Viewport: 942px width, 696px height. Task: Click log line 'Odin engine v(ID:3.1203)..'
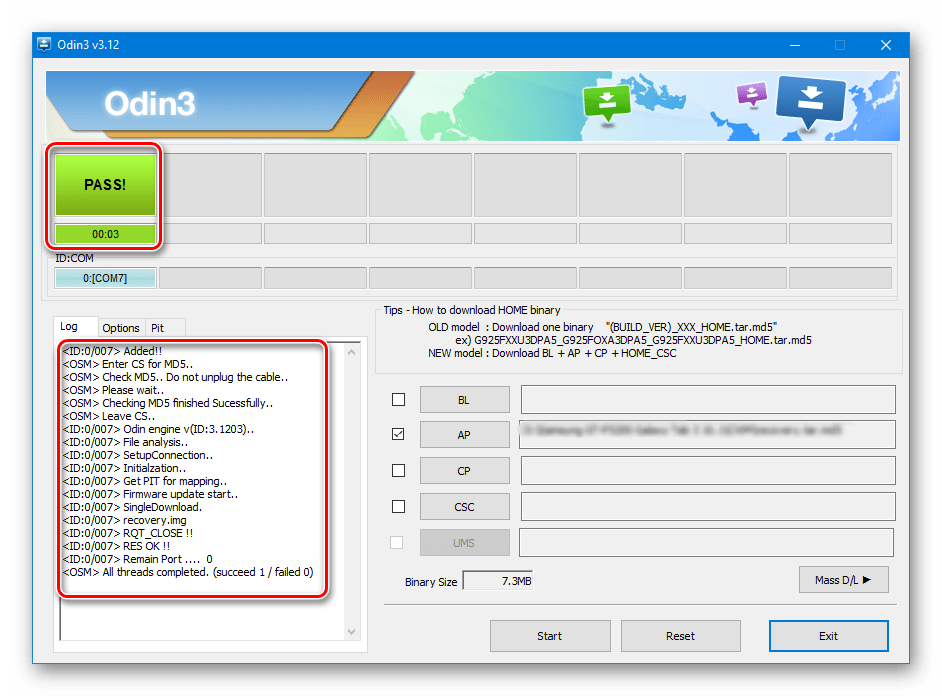tap(159, 429)
